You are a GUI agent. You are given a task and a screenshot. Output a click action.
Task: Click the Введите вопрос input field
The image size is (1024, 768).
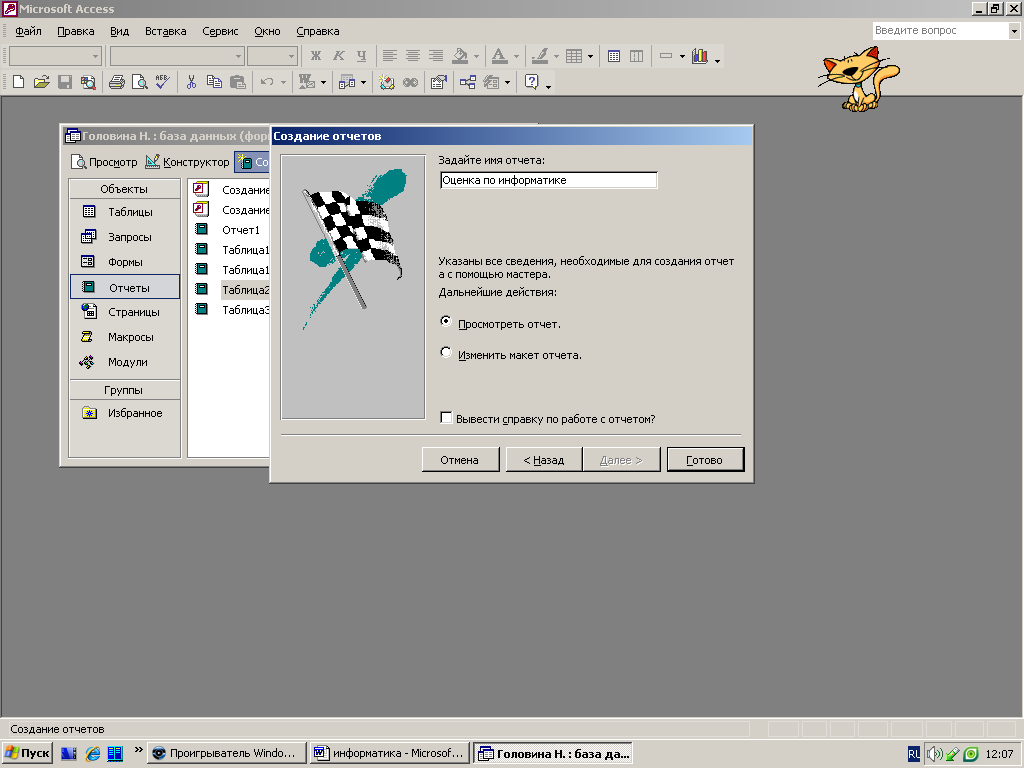tap(941, 31)
